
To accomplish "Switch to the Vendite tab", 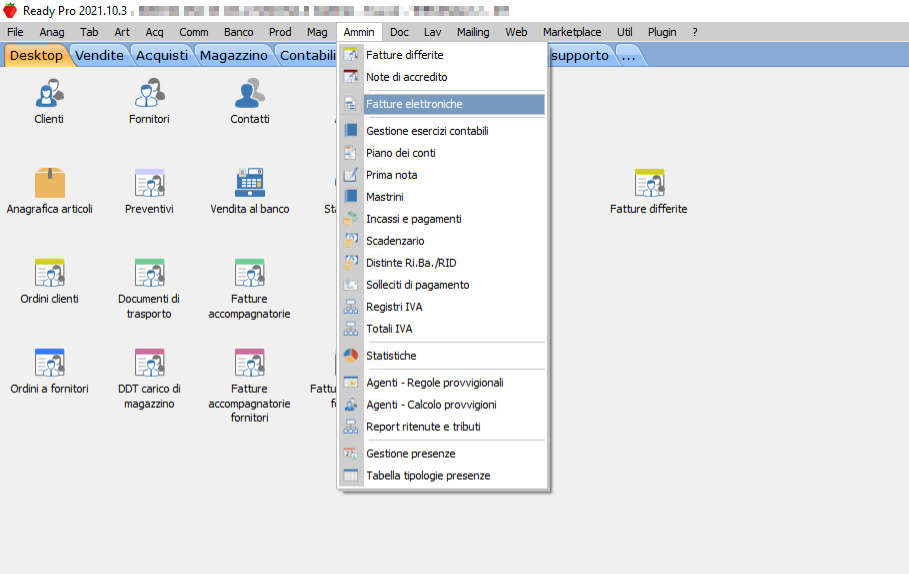I will [x=99, y=56].
